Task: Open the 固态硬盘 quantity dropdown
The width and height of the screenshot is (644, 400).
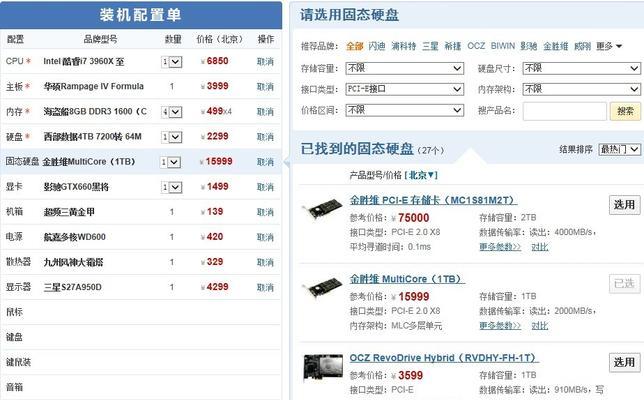Action: pyautogui.click(x=170, y=162)
